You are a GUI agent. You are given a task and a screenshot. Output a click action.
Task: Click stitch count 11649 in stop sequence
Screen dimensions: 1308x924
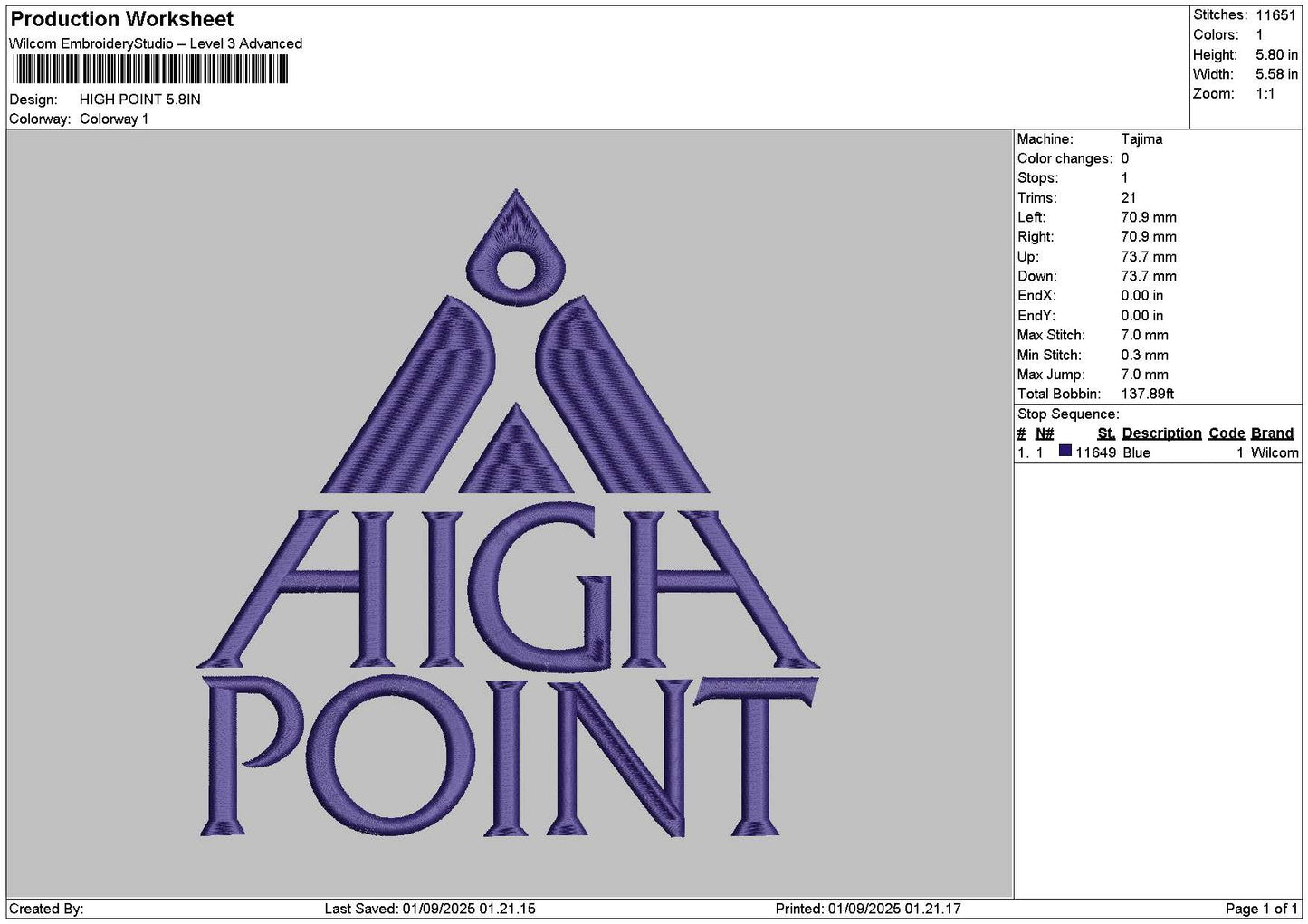tap(1095, 452)
